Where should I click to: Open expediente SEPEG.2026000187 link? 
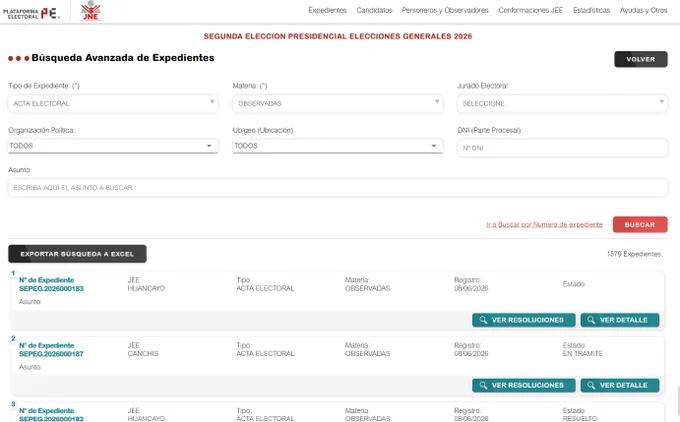(51, 354)
